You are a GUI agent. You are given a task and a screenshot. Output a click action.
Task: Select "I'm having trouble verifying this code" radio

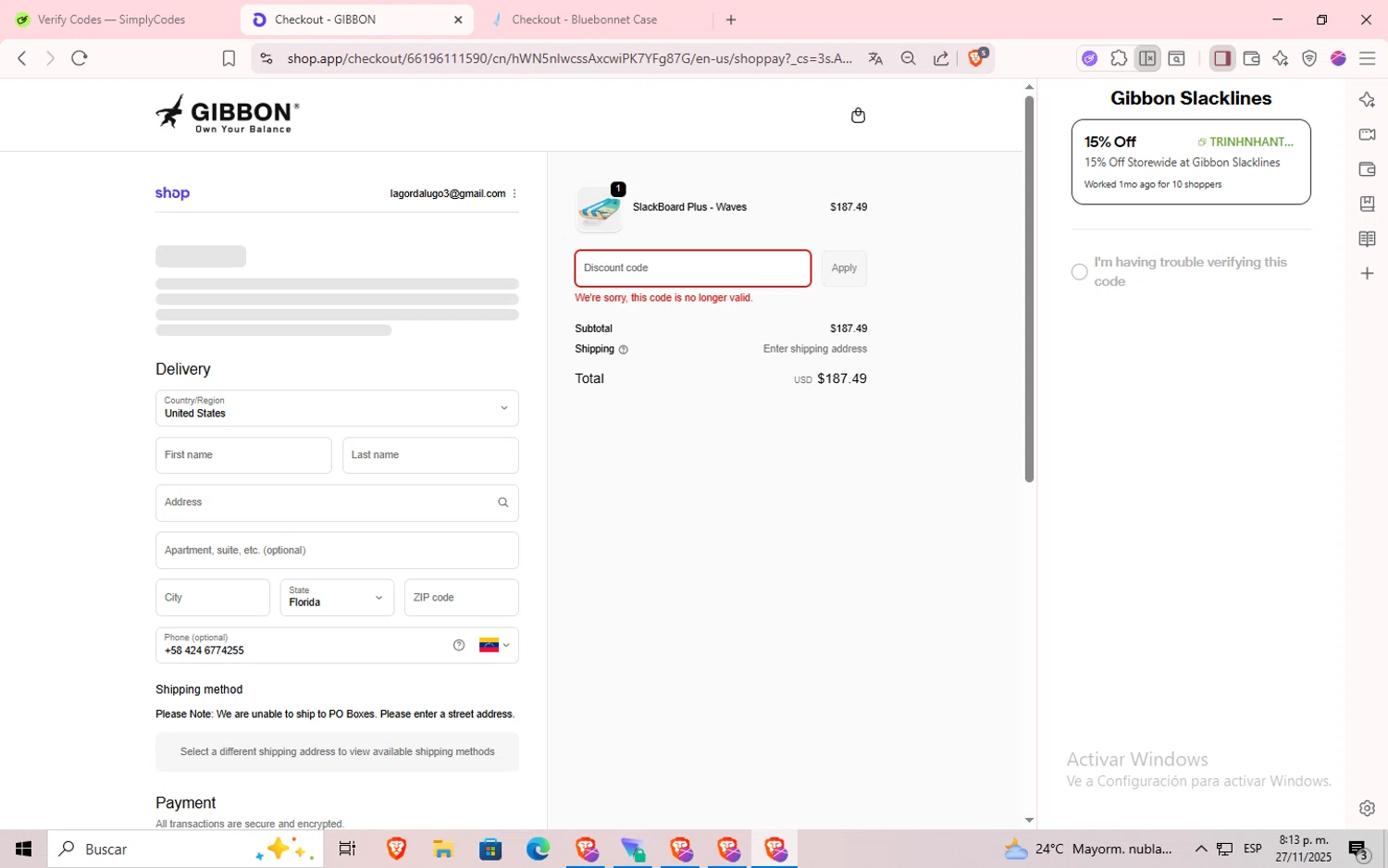point(1079,272)
